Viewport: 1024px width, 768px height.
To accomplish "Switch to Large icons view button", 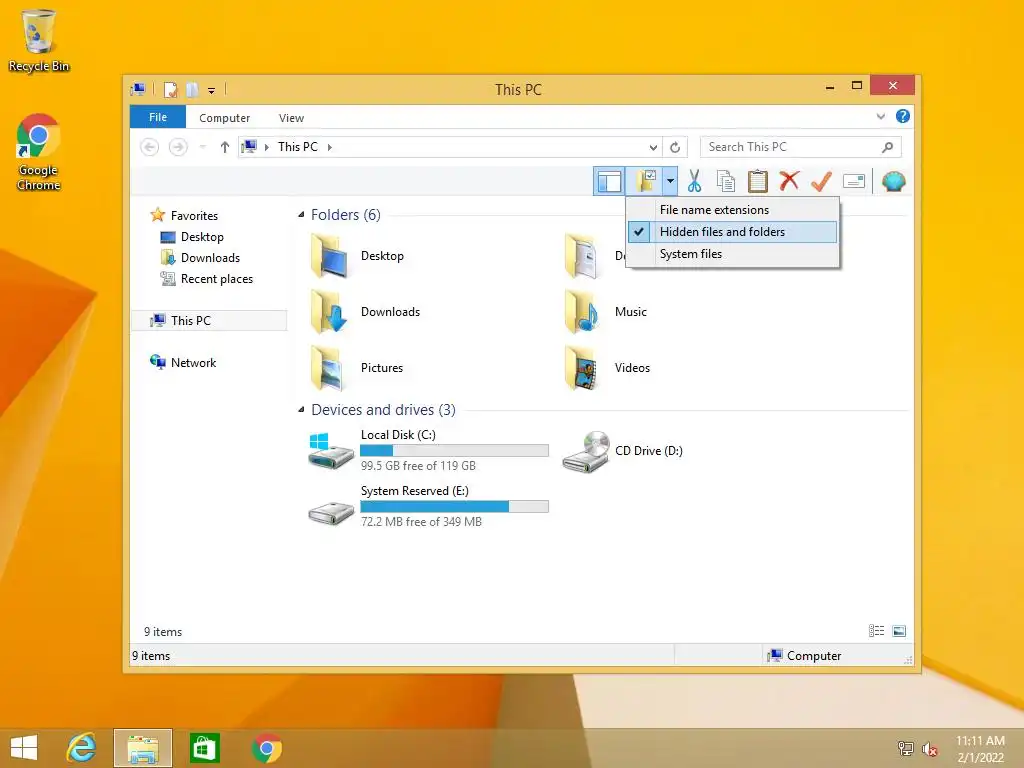I will tap(899, 631).
